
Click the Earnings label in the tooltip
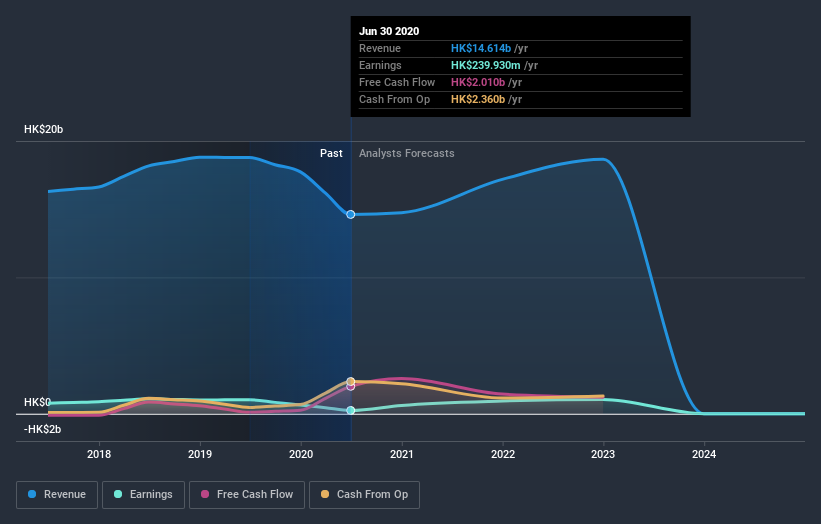380,65
